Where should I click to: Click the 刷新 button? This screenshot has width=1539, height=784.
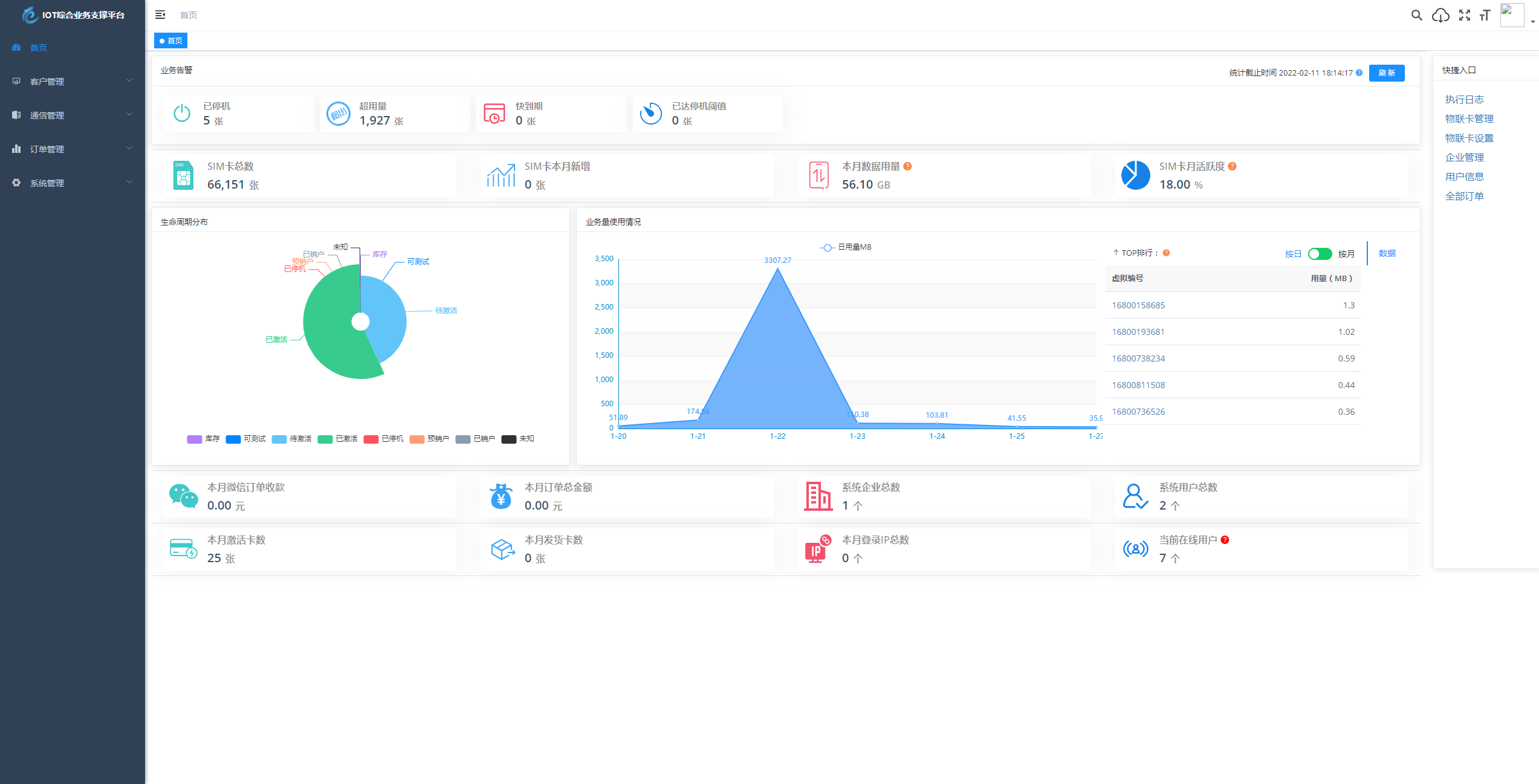[1386, 73]
